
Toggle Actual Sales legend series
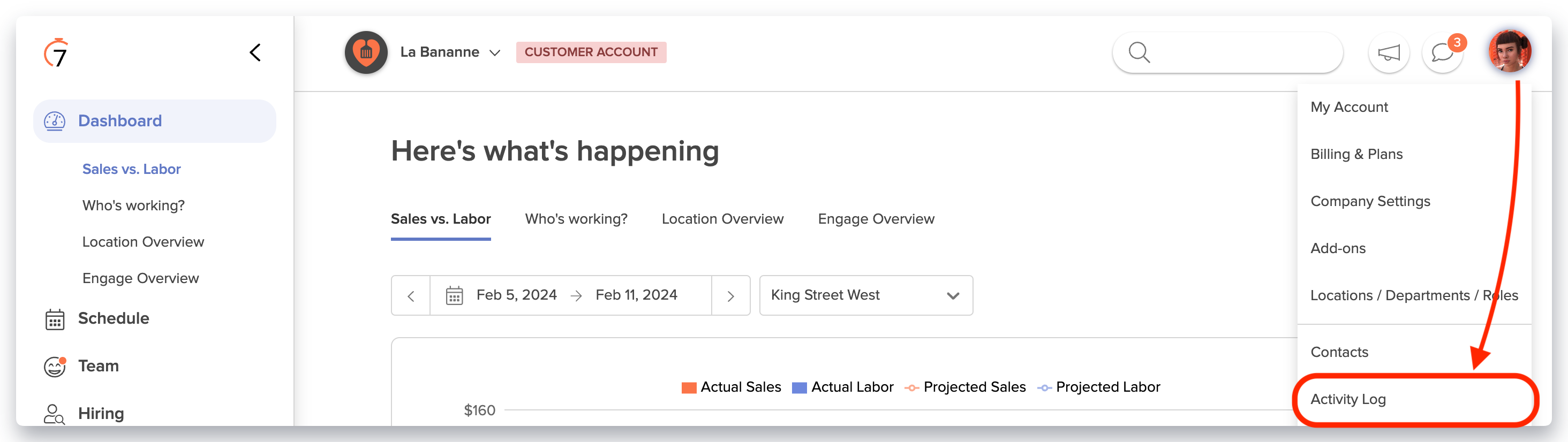[x=731, y=387]
